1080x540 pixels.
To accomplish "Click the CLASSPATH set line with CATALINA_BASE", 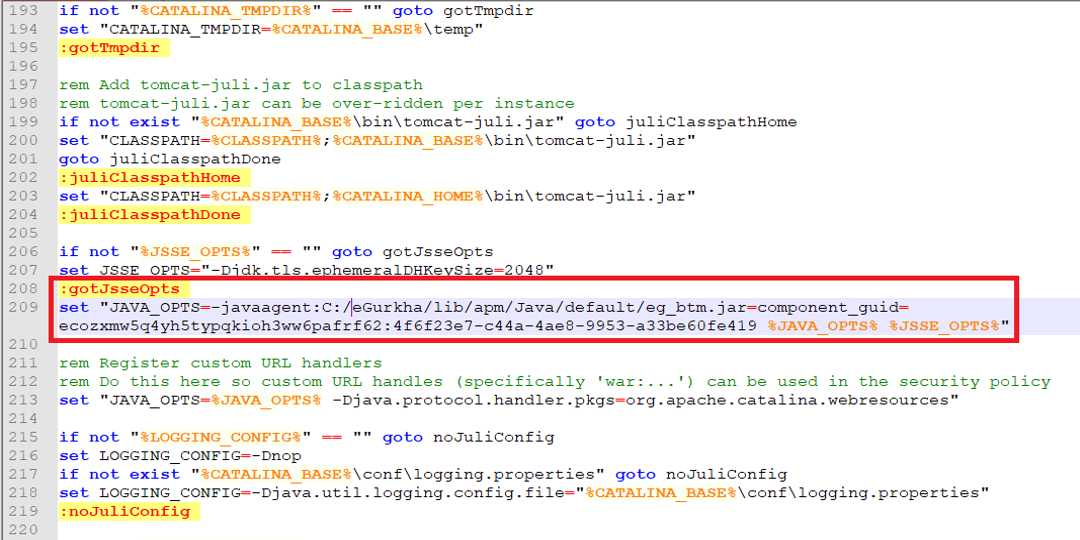I will click(x=377, y=141).
